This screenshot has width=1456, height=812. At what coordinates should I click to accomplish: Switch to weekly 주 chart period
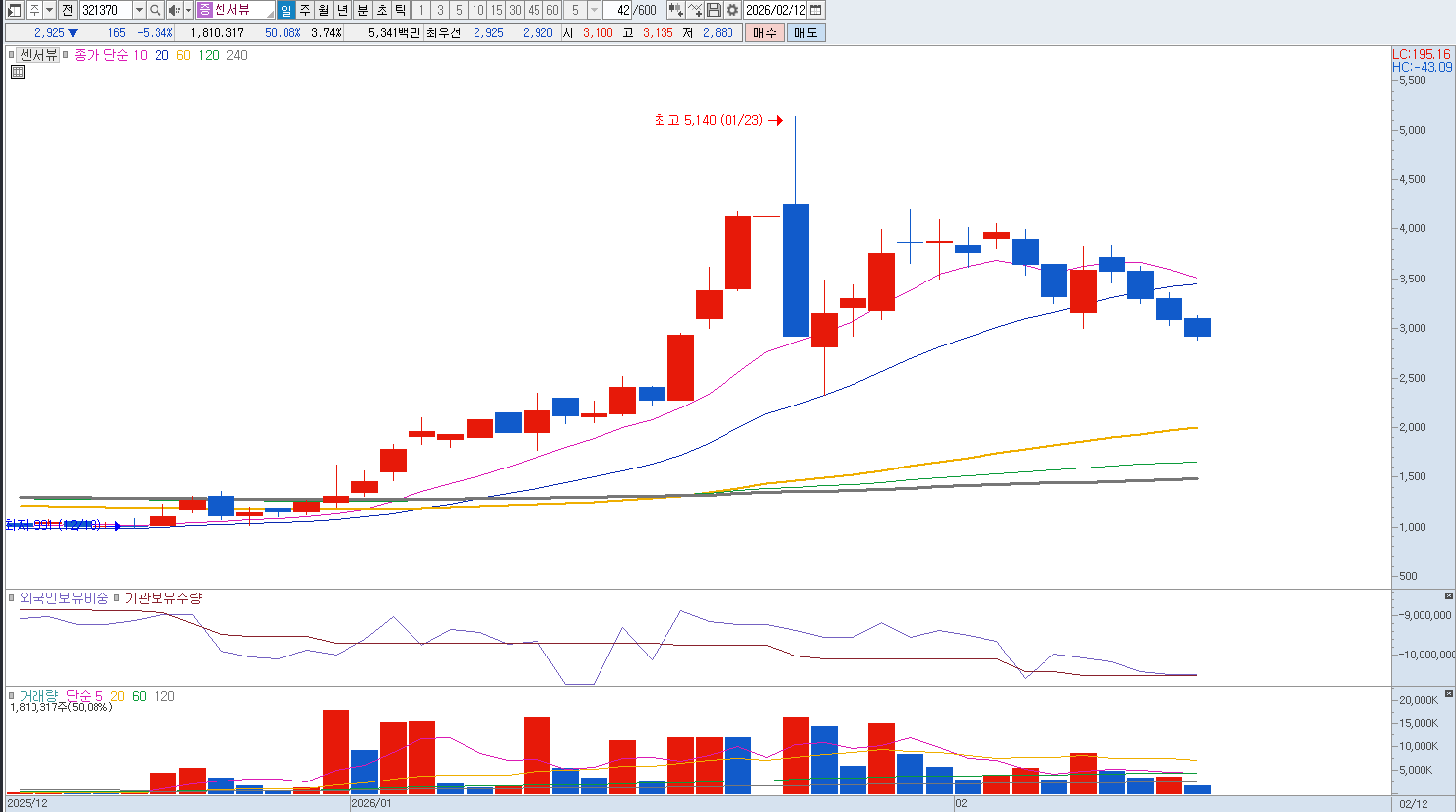tap(305, 10)
